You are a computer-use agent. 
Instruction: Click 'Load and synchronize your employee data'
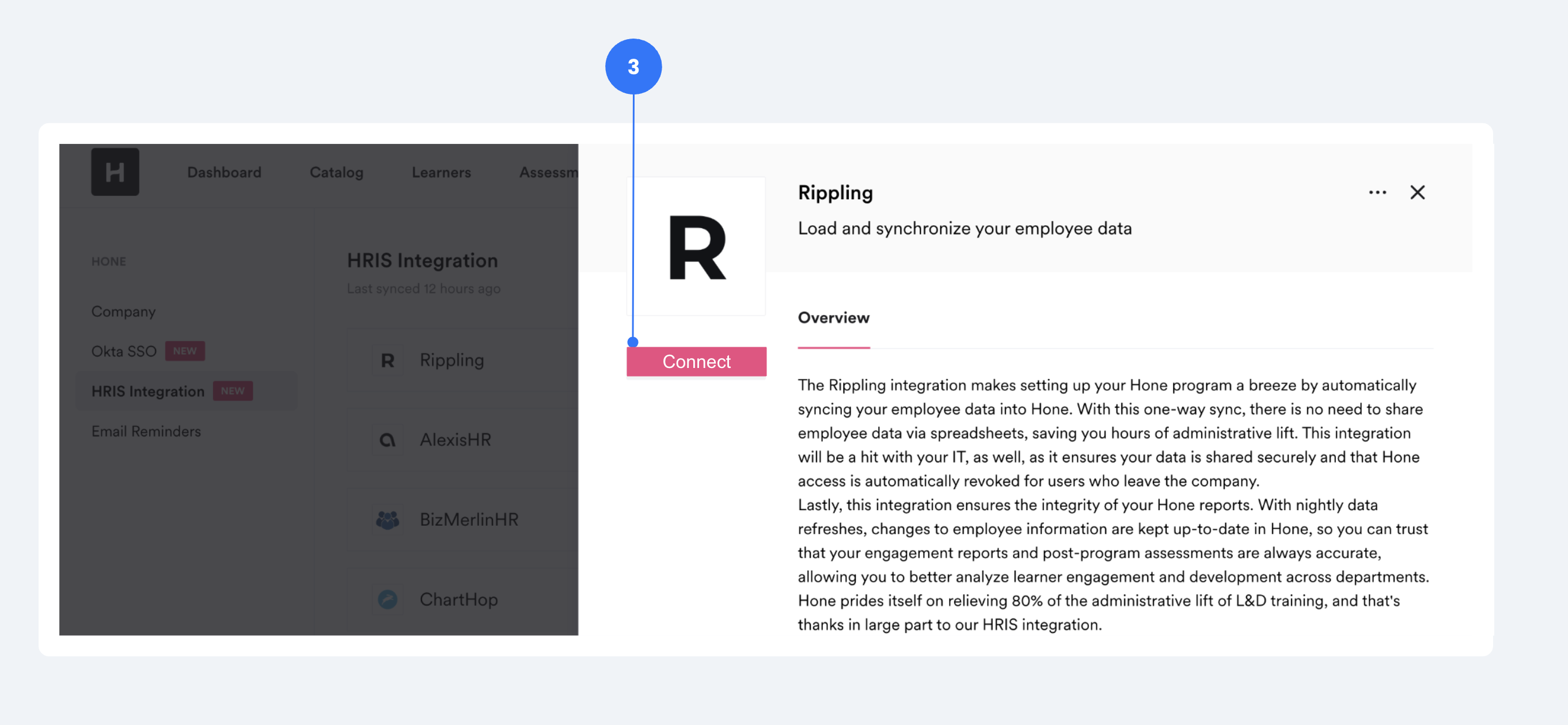[965, 228]
